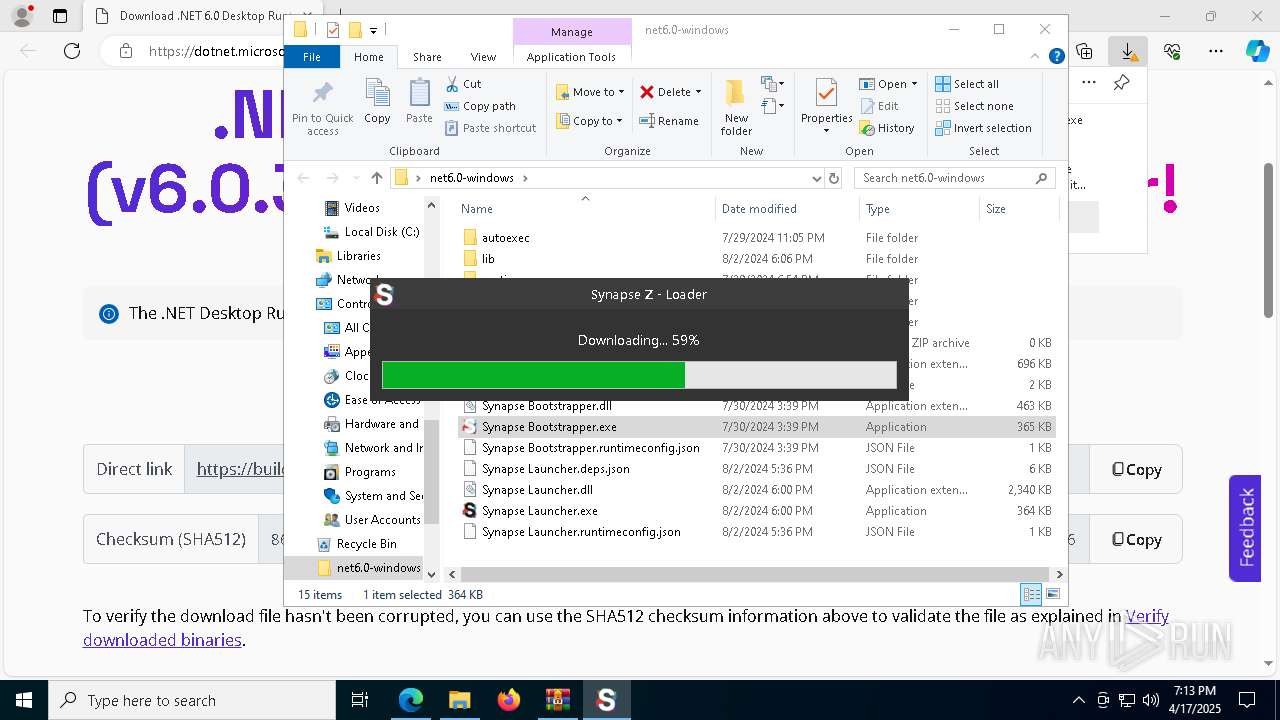The image size is (1280, 720).
Task: Go up one folder level arrow
Action: pyautogui.click(x=376, y=178)
